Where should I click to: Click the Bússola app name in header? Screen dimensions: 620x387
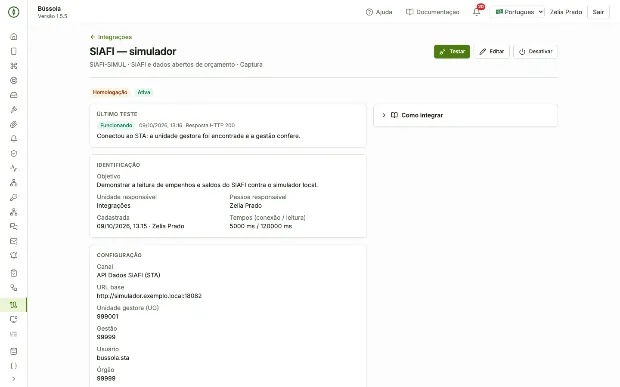click(x=49, y=9)
